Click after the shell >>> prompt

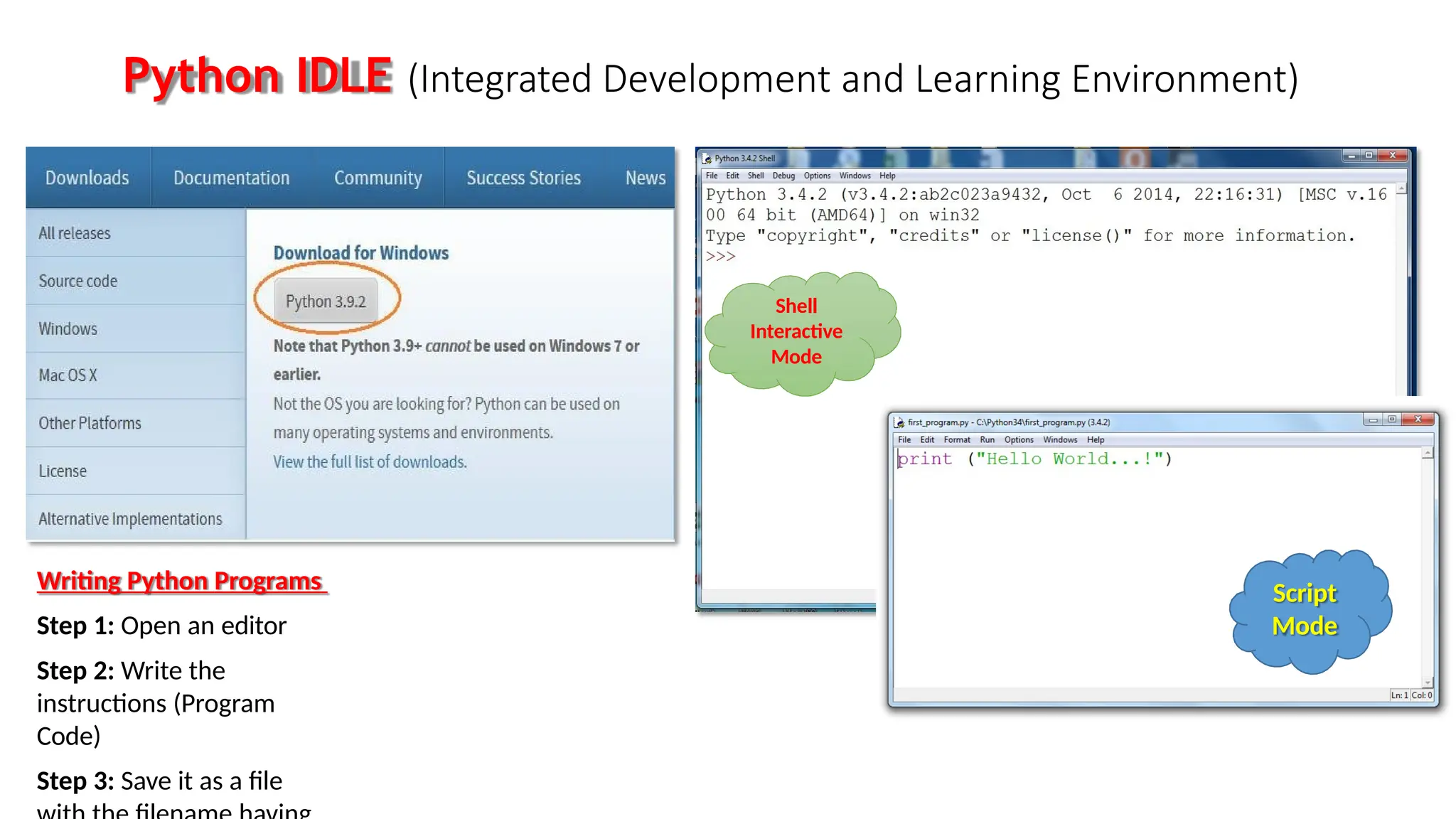746,257
